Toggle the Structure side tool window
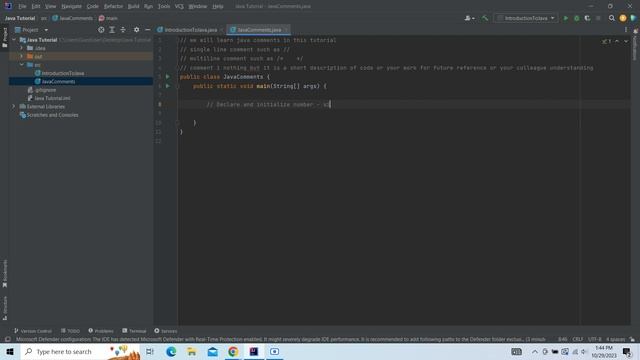This screenshot has width=640, height=360. [4, 308]
